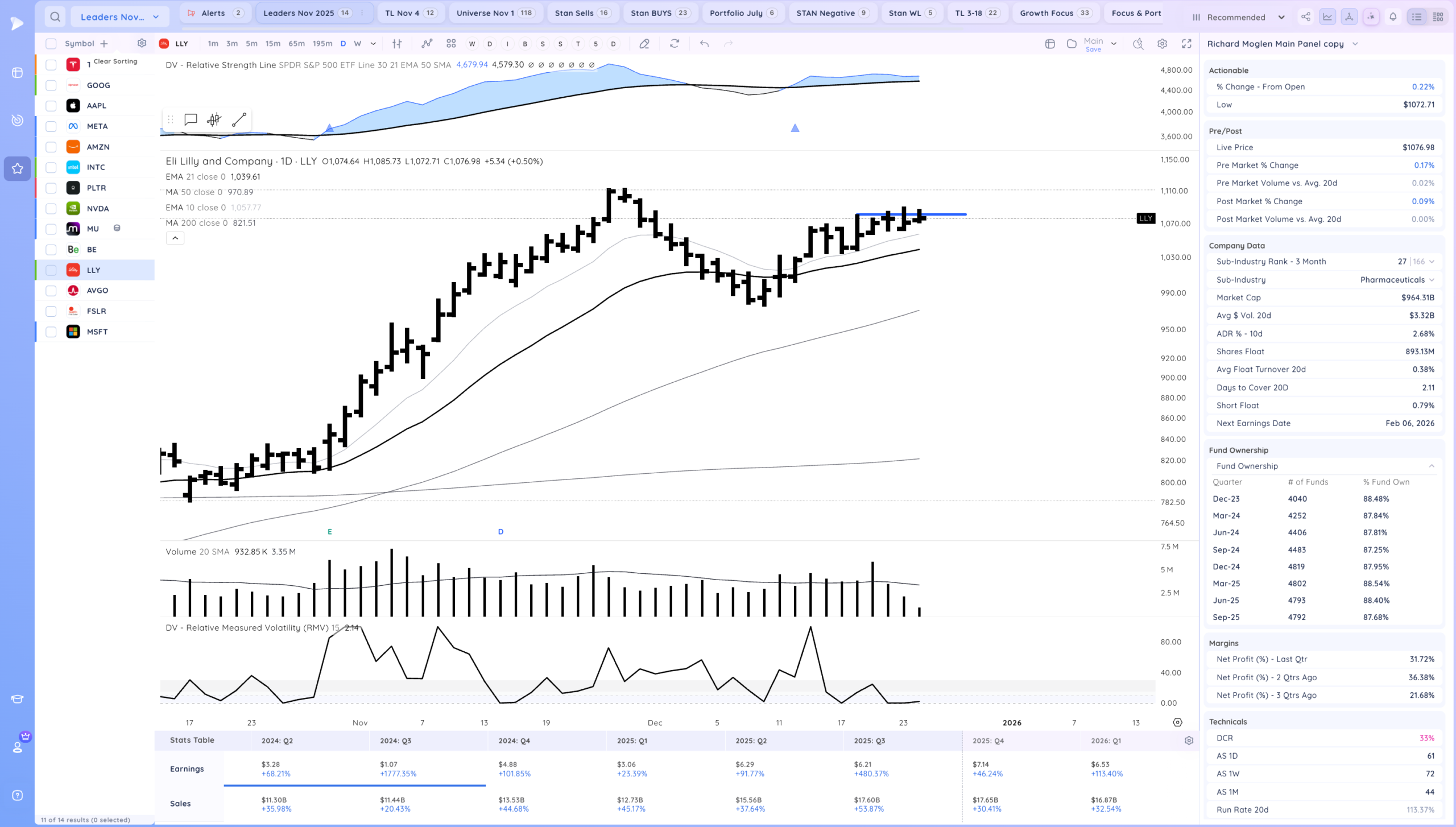Toggle the select-all Symbol checkbox
1456x827 pixels.
(51, 44)
